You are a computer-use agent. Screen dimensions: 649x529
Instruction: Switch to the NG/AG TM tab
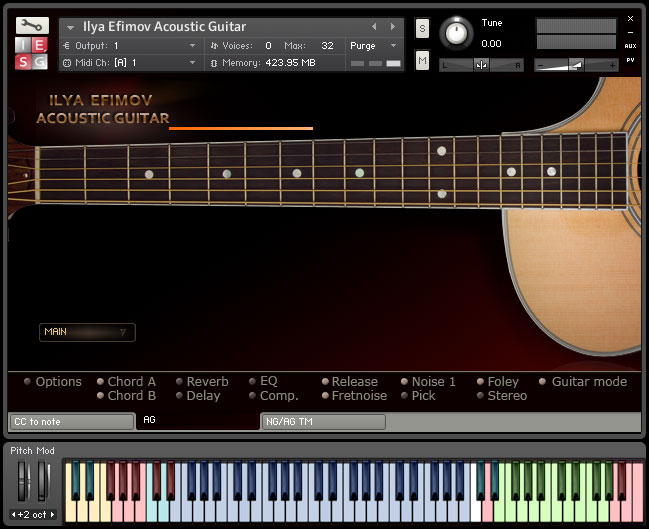[x=322, y=422]
